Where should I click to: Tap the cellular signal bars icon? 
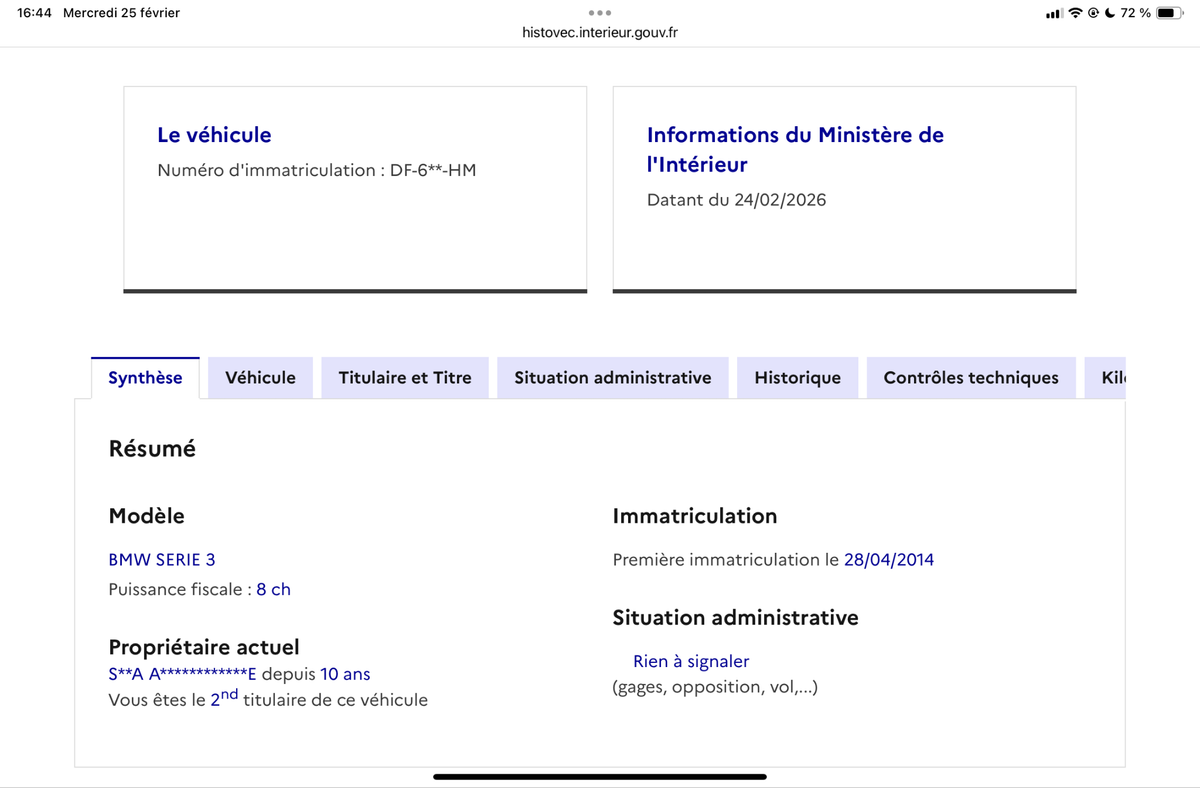1054,13
